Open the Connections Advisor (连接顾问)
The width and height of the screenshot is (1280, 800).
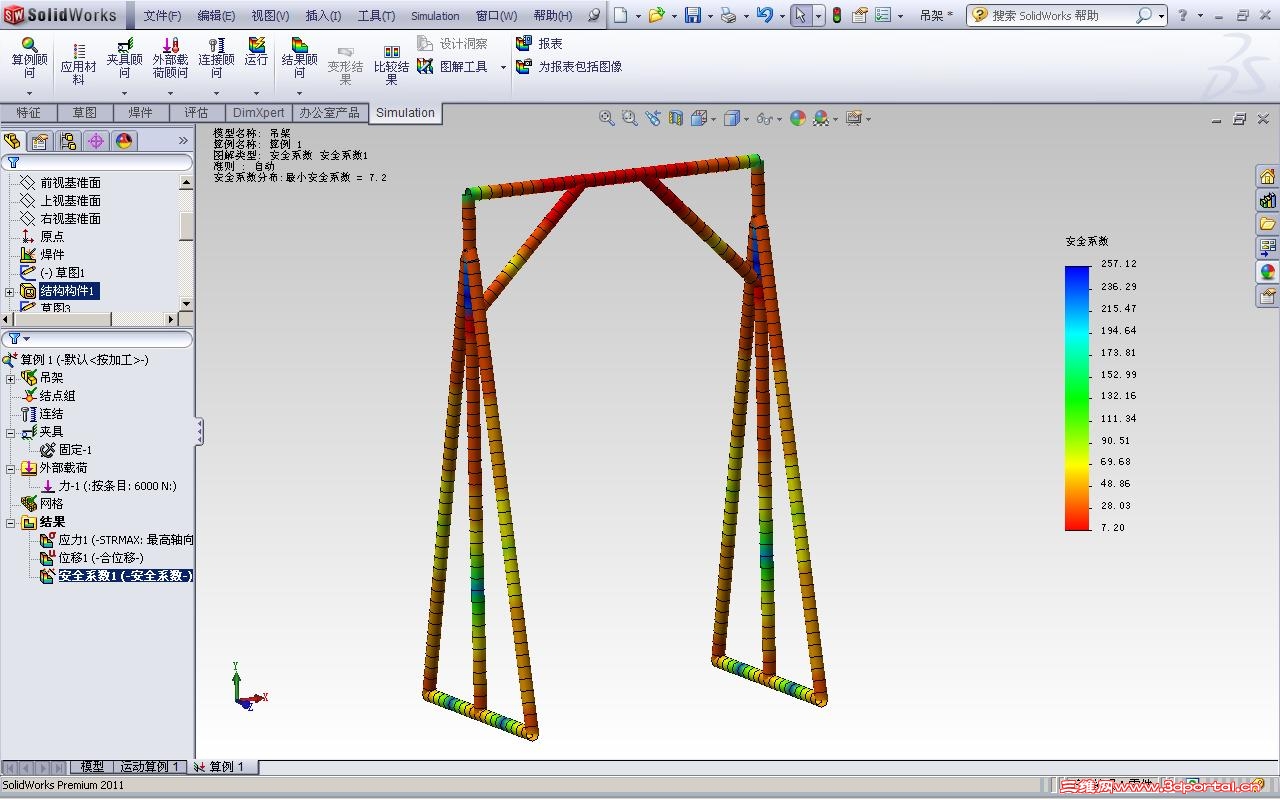click(216, 58)
